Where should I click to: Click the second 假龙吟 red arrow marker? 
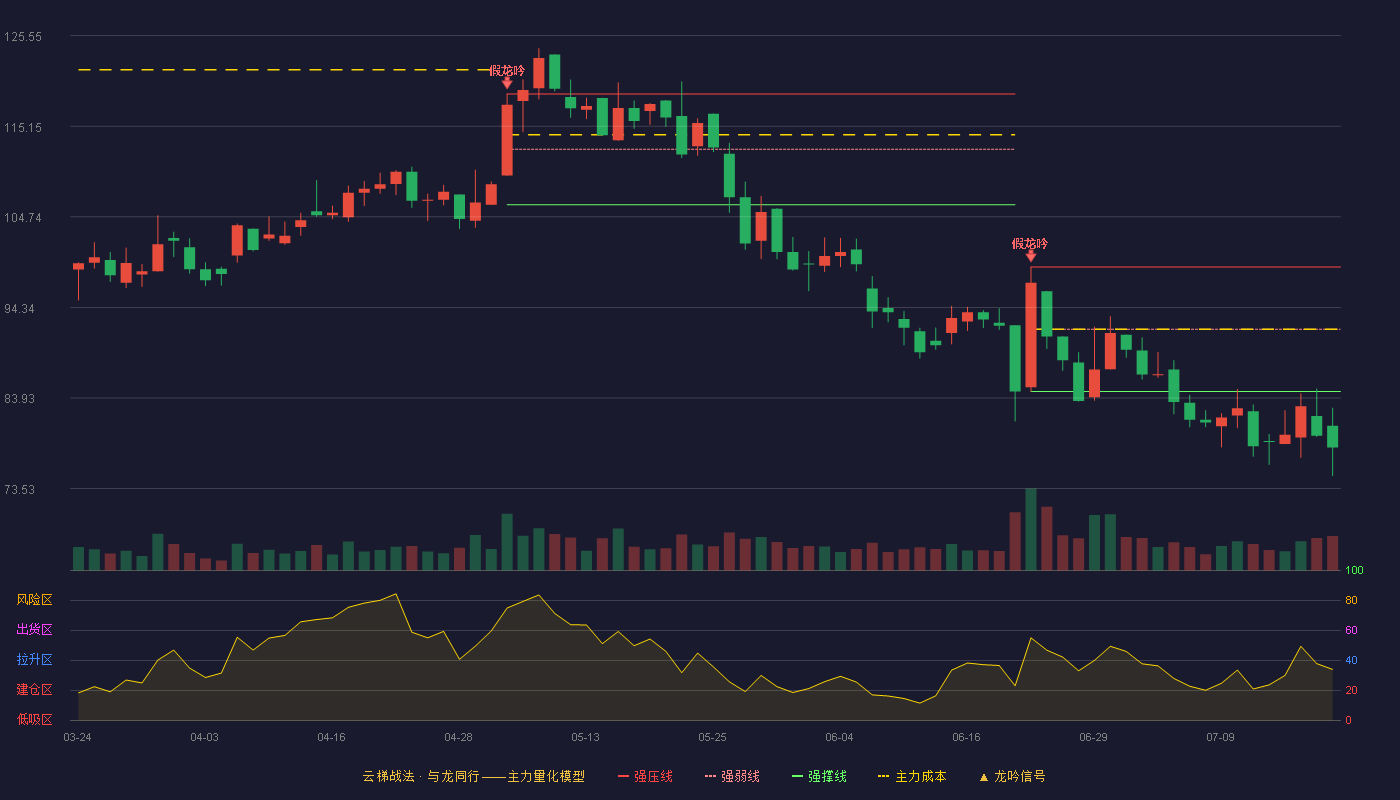tap(1031, 257)
